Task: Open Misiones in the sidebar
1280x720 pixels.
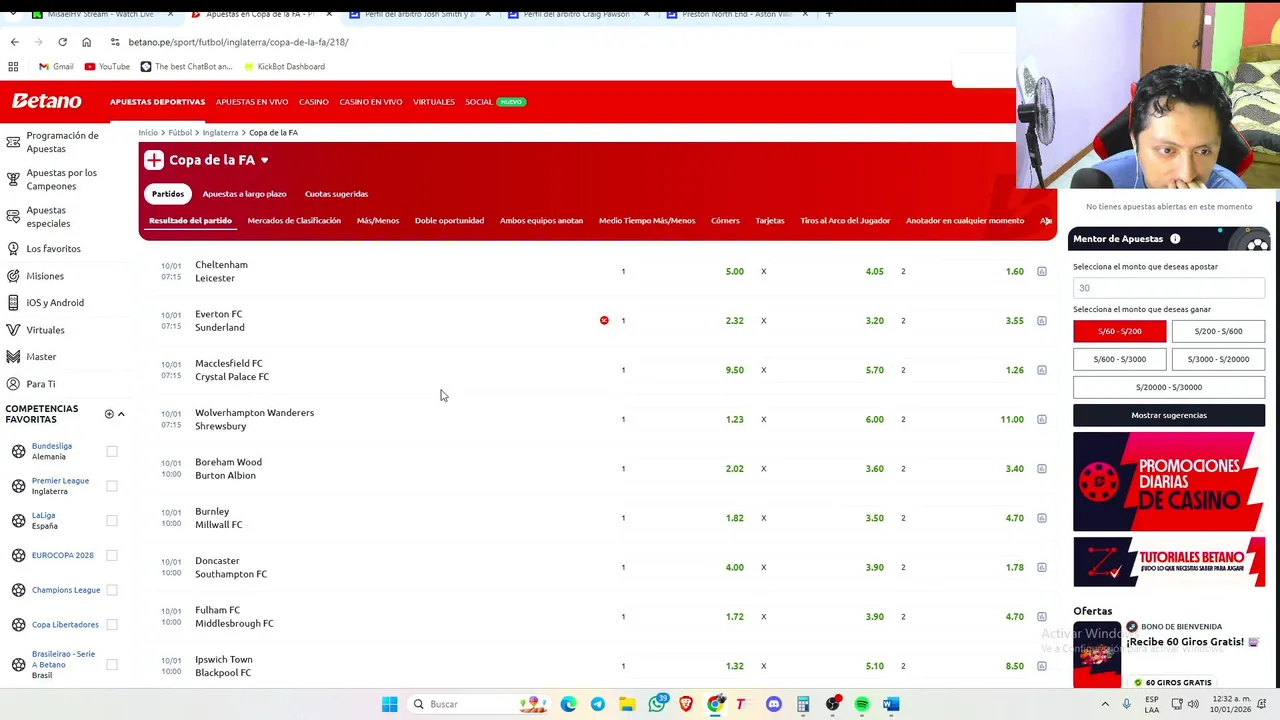Action: pos(45,276)
